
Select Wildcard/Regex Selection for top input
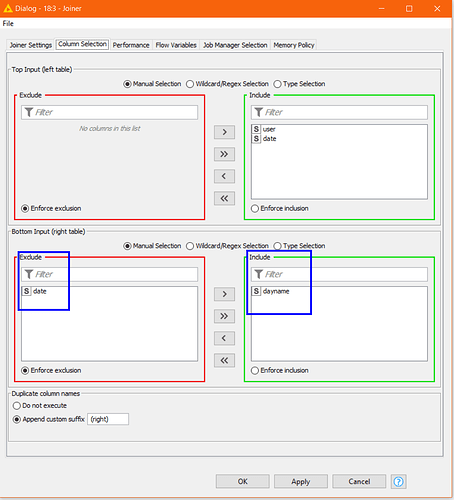tap(227, 84)
